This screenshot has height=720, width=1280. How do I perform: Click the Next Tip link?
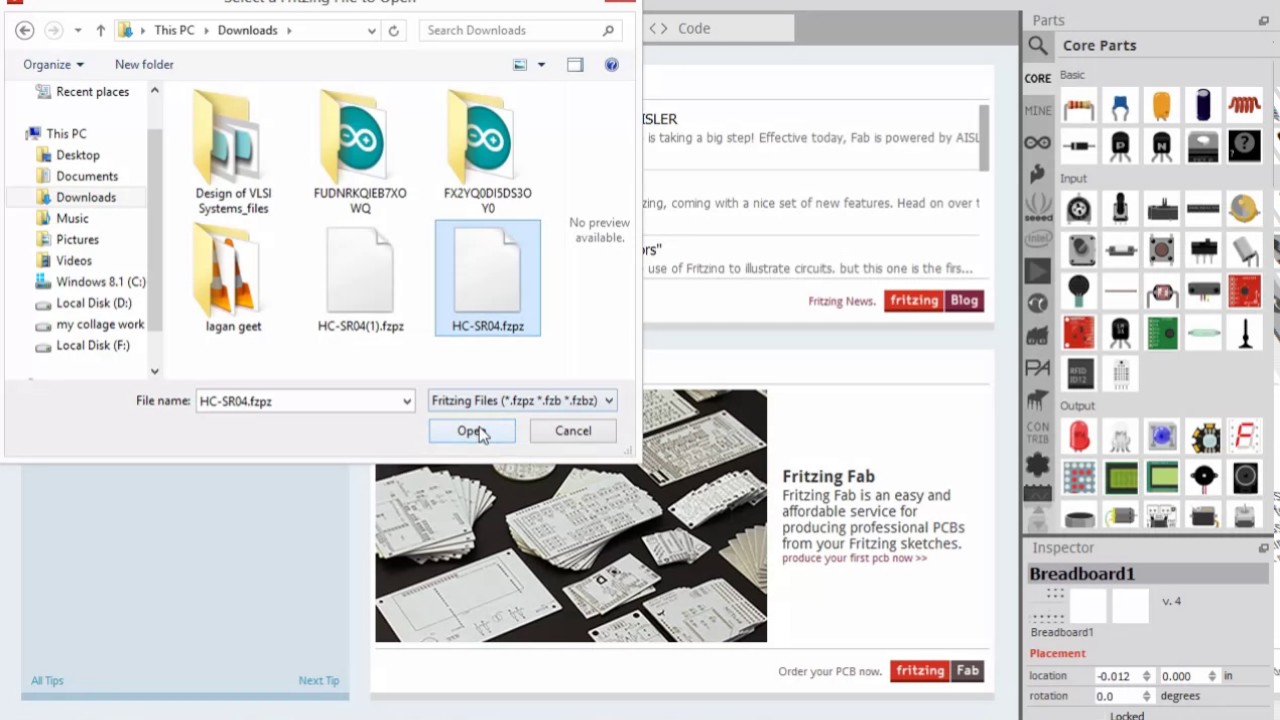[319, 680]
